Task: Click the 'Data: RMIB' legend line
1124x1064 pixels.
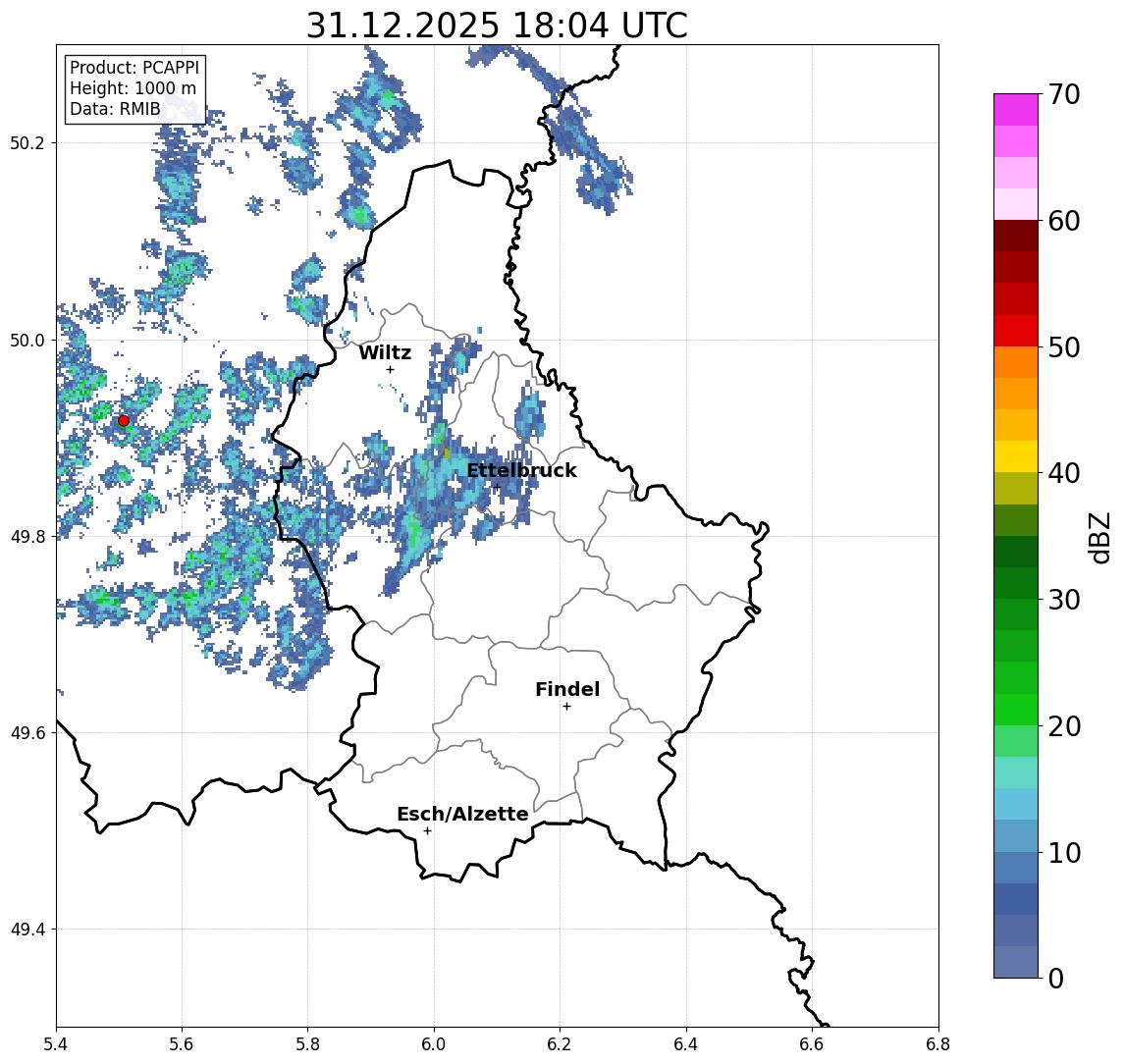Action: tap(115, 109)
